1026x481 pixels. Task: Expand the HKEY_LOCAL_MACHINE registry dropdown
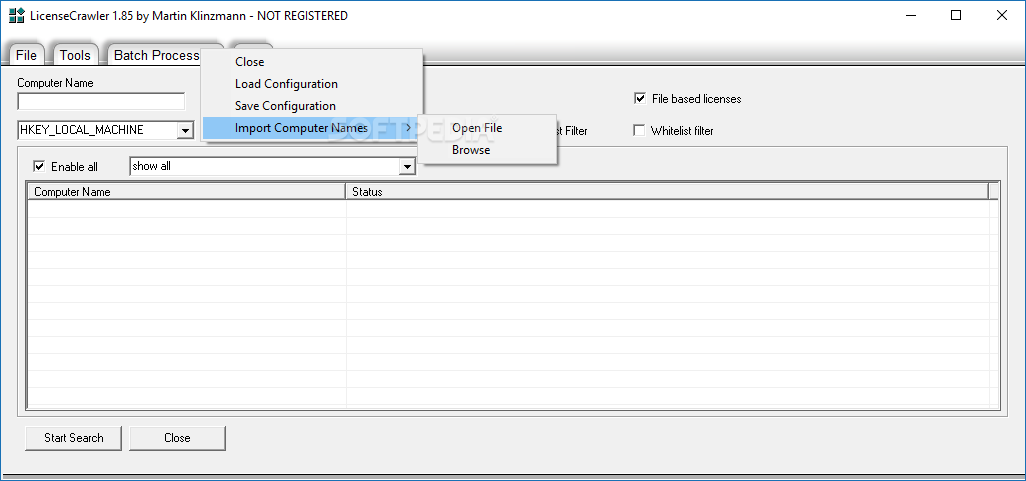pyautogui.click(x=185, y=131)
